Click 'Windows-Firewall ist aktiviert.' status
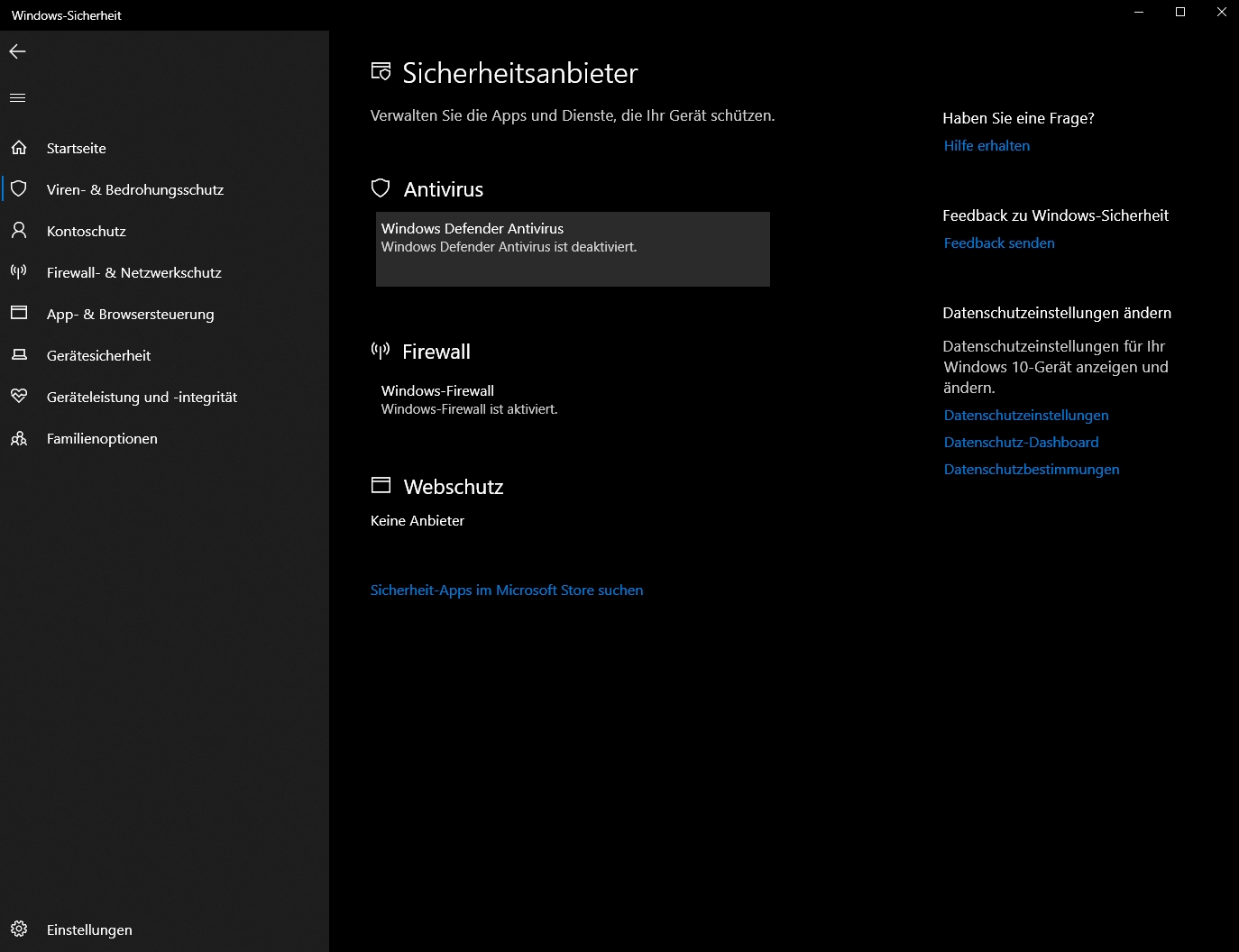 (469, 409)
